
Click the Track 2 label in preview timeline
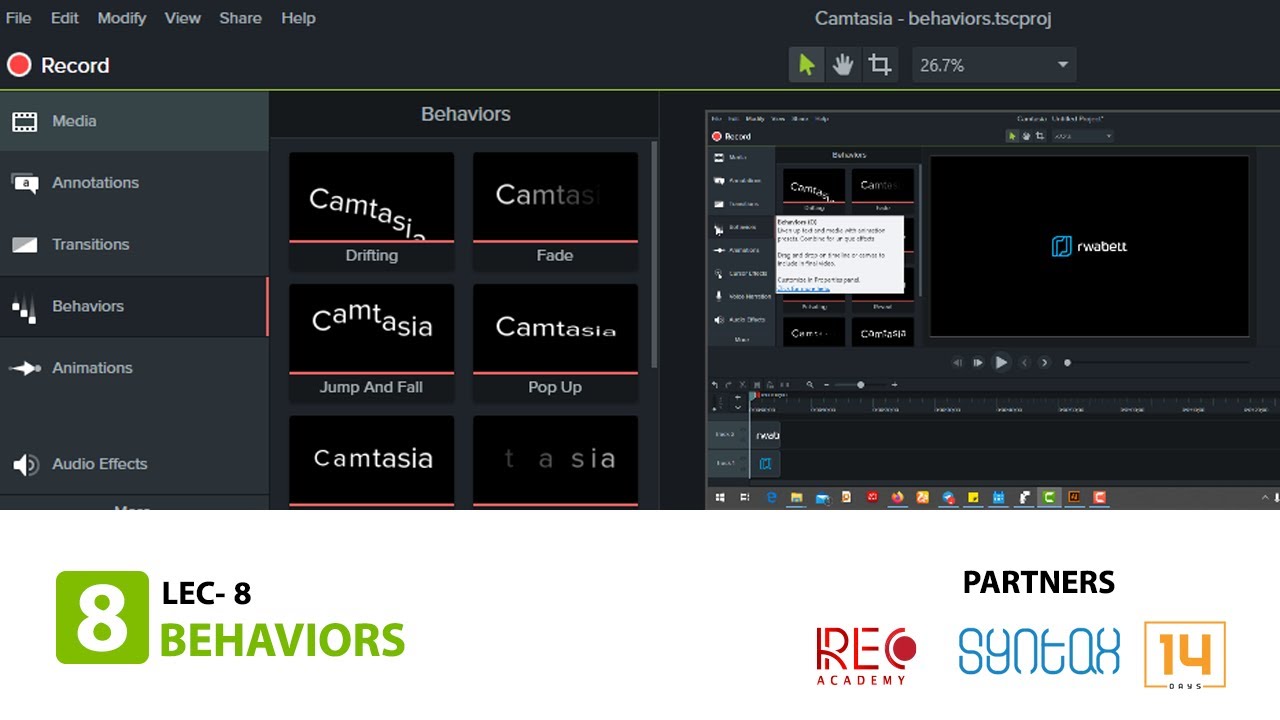pos(724,435)
